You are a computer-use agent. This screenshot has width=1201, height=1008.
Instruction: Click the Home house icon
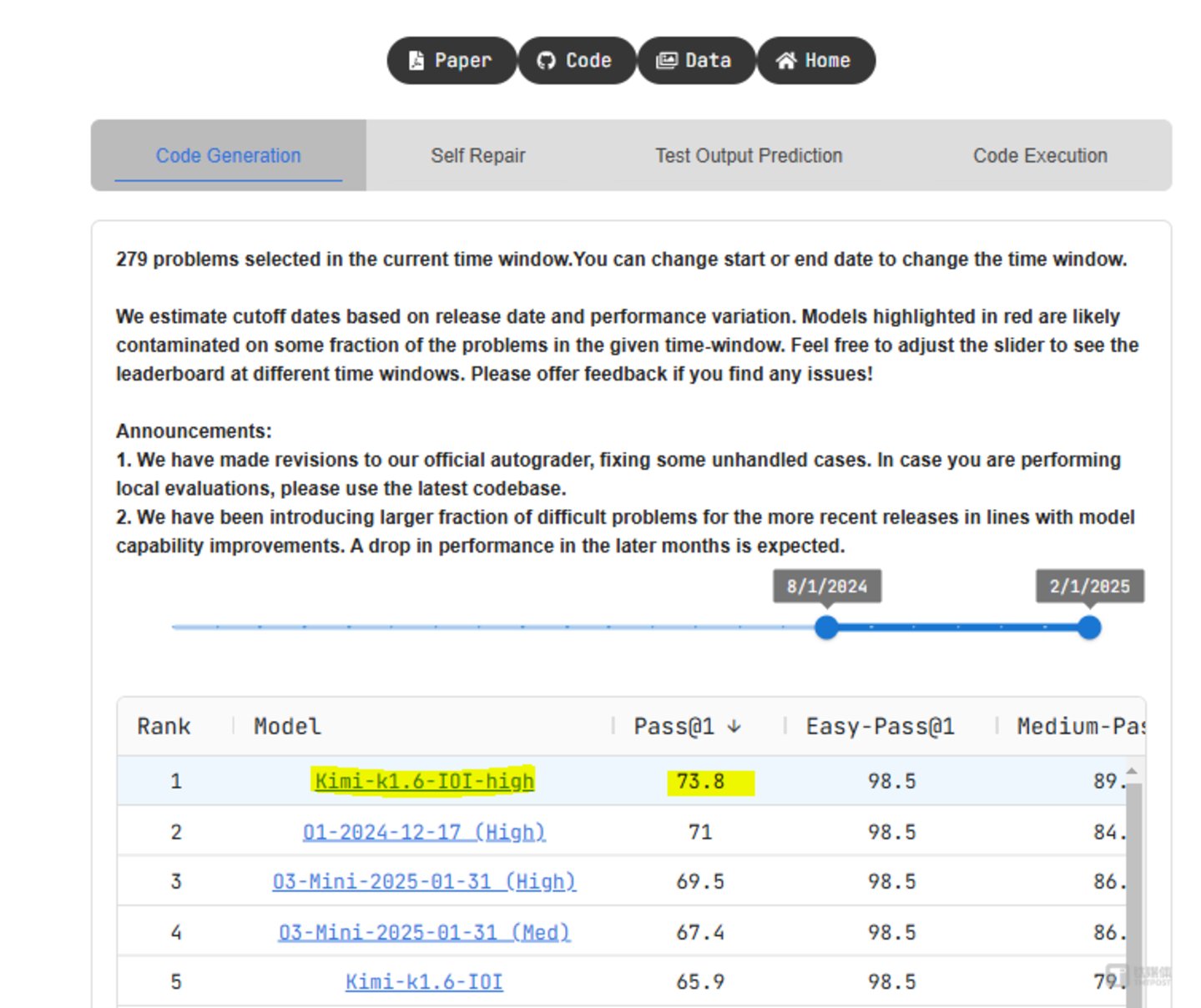tap(785, 61)
